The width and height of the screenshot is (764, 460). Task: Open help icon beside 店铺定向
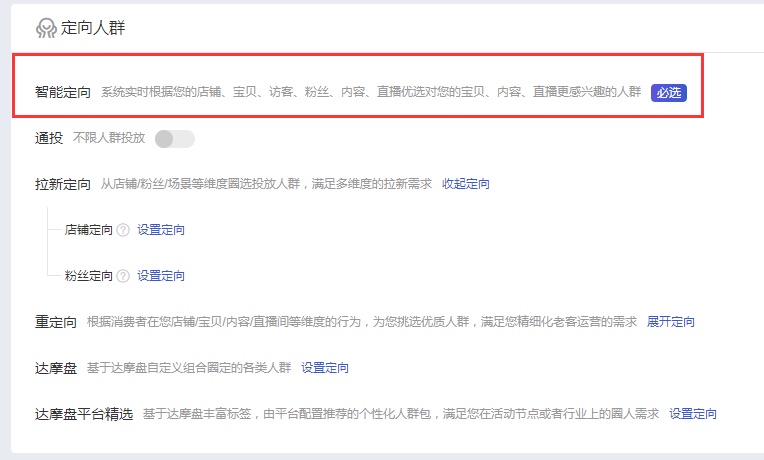click(123, 230)
